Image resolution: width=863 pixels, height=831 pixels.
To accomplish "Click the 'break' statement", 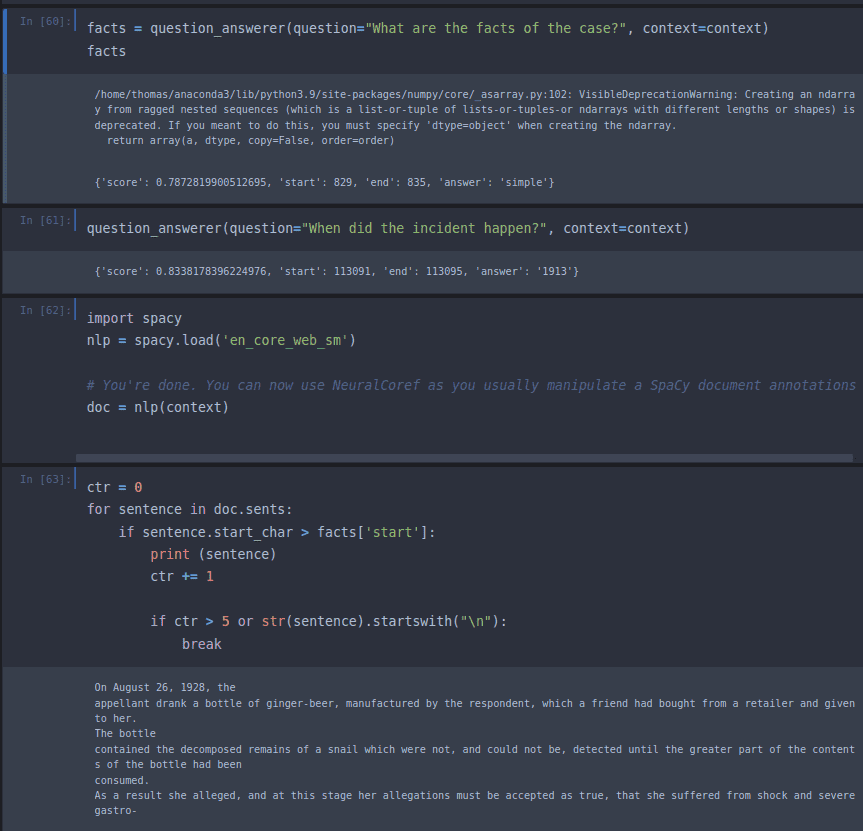I will coord(201,644).
